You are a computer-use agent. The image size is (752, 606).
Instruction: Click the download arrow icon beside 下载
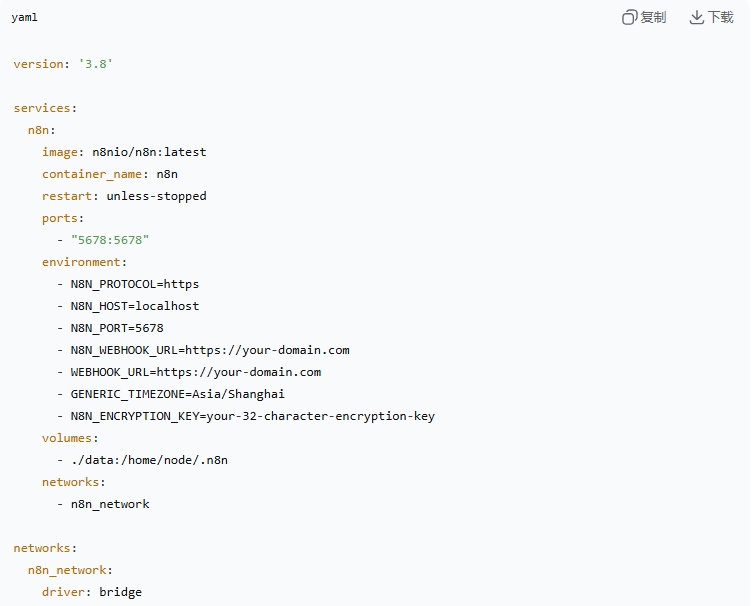696,18
